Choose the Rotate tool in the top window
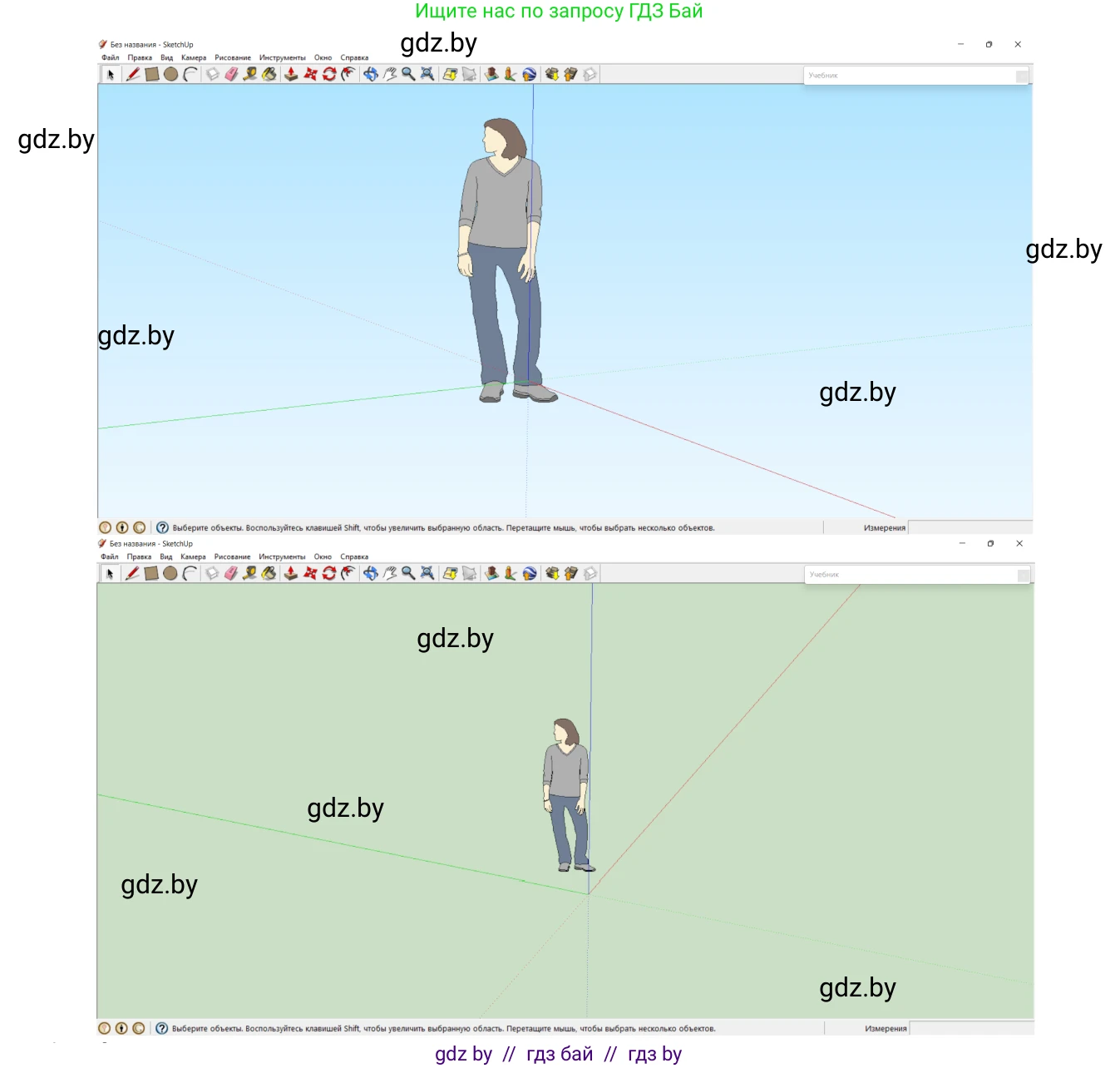Viewport: 1120px width, 1068px height. pos(329,74)
